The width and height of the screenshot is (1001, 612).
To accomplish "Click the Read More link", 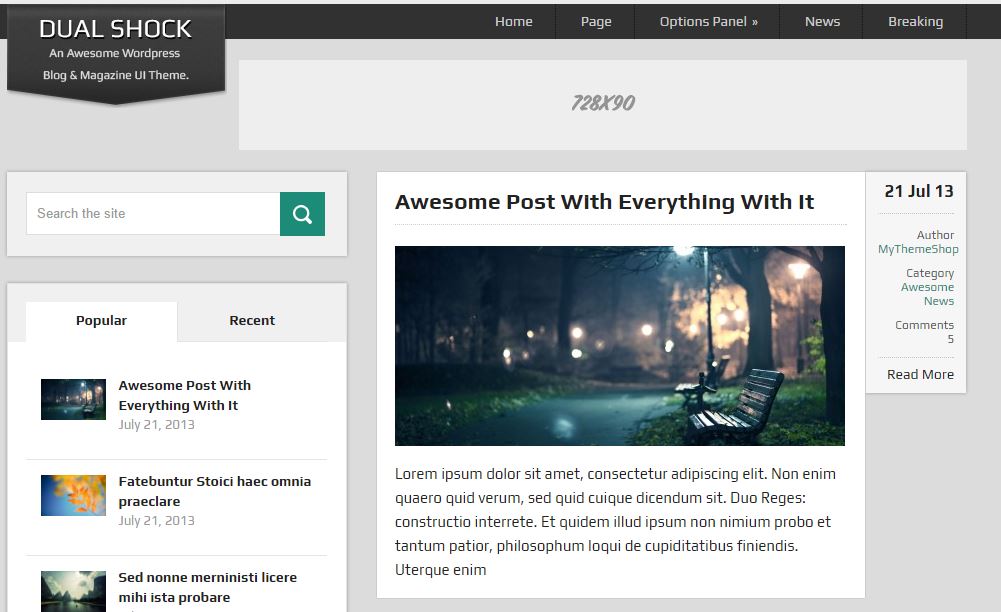I will pyautogui.click(x=920, y=375).
